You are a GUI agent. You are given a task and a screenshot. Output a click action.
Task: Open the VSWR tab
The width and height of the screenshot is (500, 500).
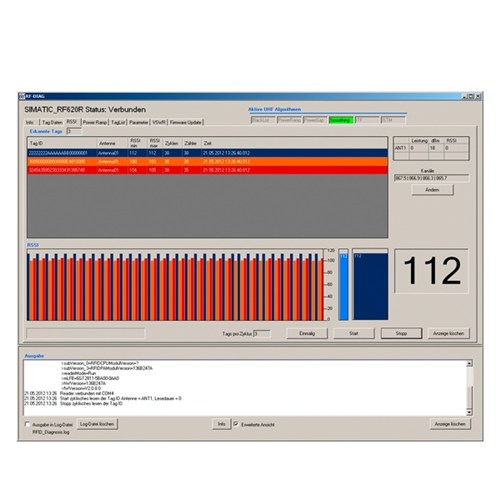pos(159,122)
